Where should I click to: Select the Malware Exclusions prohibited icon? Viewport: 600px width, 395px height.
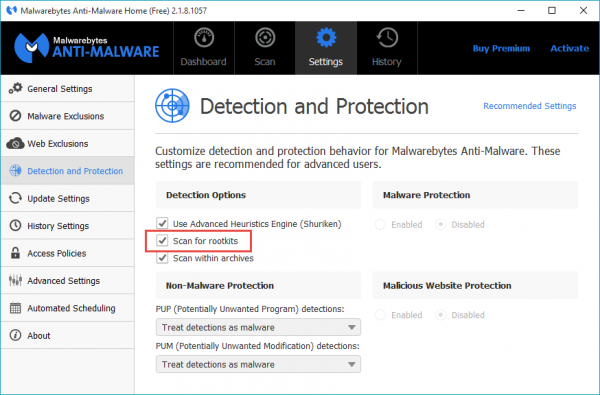click(15, 116)
